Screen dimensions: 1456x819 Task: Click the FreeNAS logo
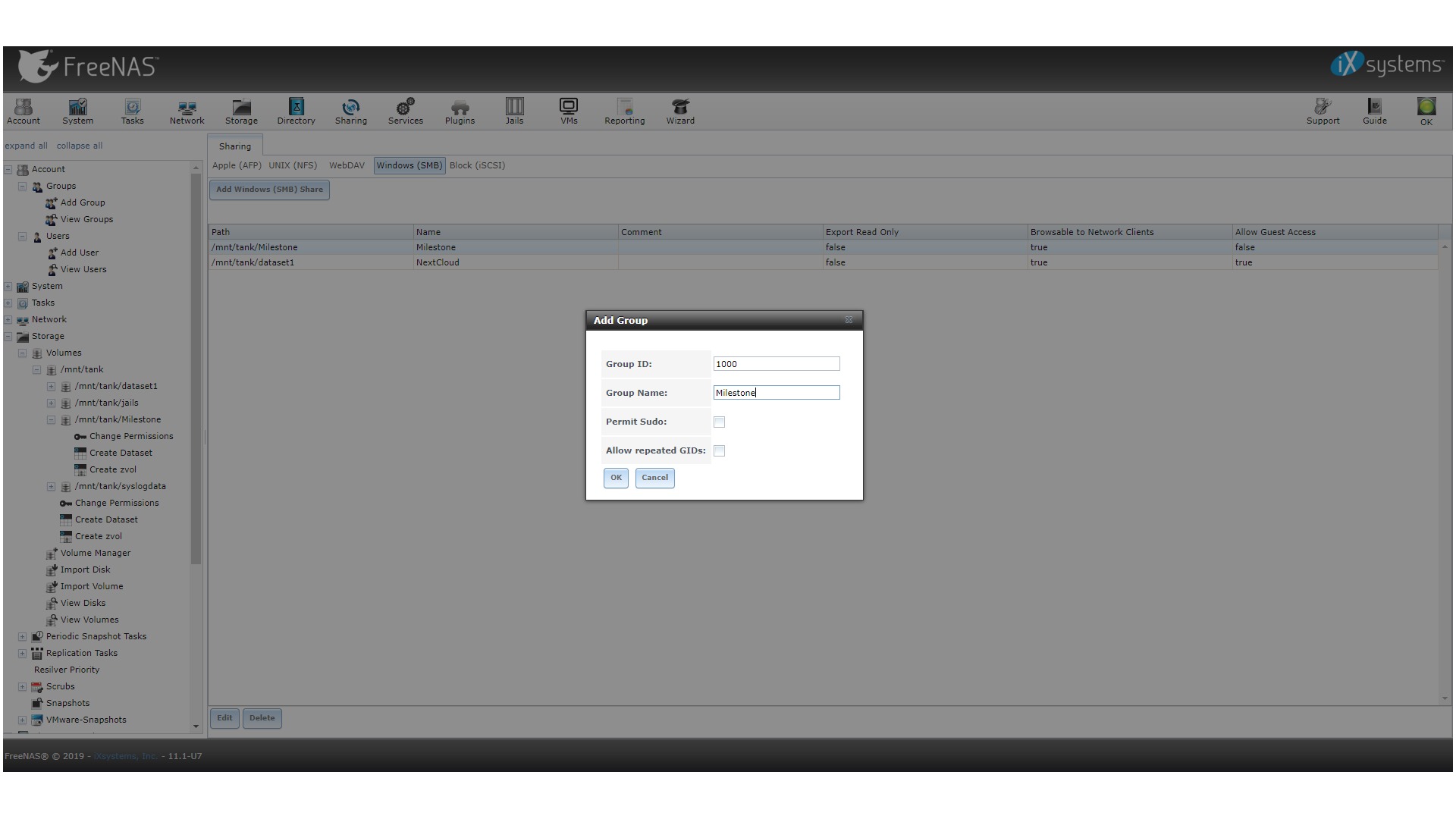coord(87,67)
